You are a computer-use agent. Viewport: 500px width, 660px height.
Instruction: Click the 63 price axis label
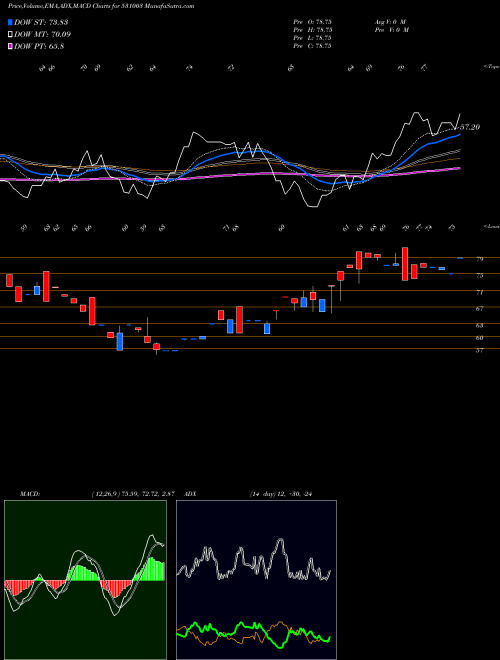(479, 325)
